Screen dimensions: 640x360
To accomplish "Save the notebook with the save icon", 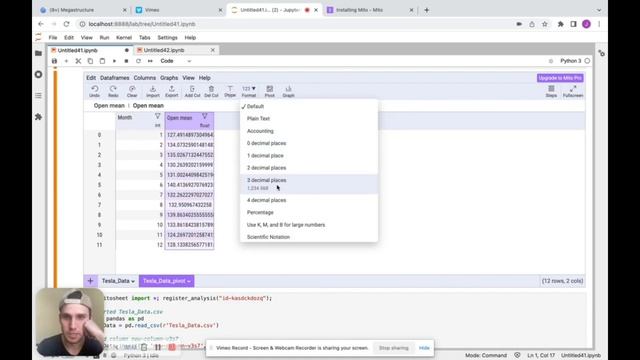I will coord(54,61).
